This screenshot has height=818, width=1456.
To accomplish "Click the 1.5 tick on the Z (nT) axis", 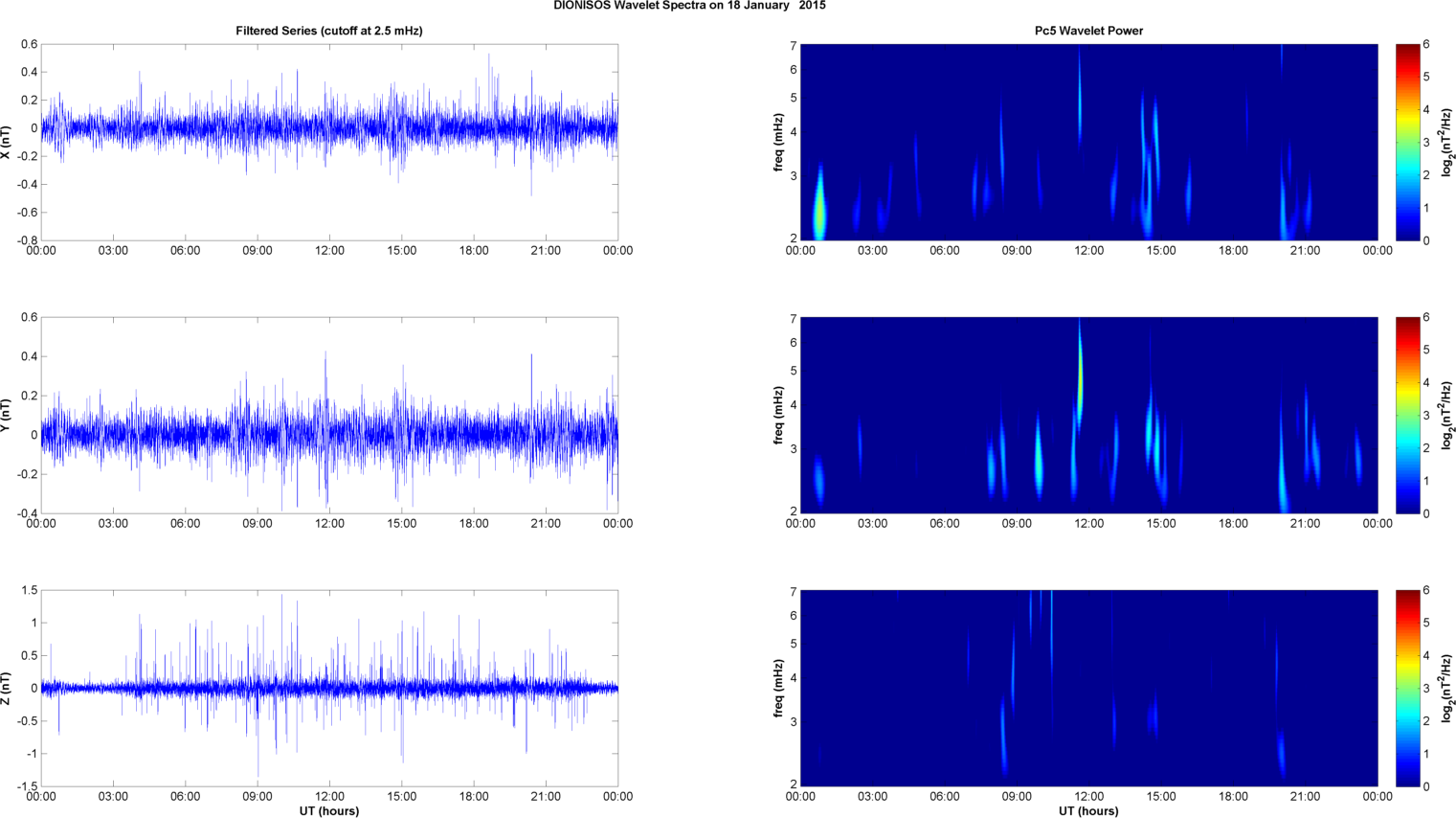I will [29, 591].
